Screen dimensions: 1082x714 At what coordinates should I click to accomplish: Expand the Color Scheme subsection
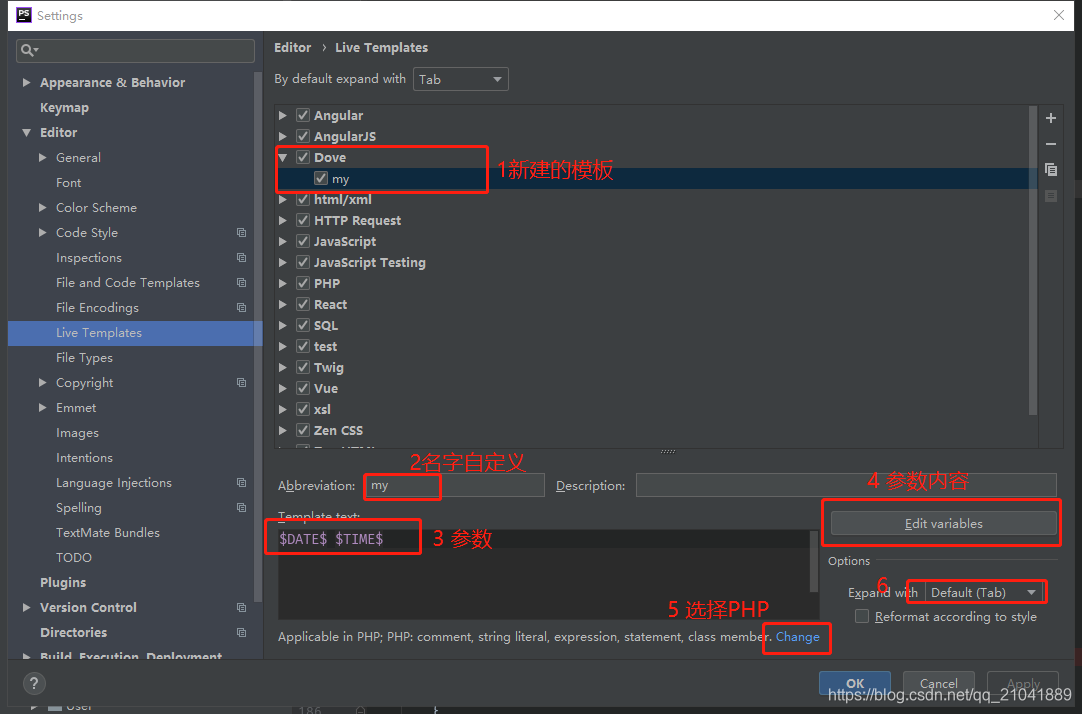[43, 207]
